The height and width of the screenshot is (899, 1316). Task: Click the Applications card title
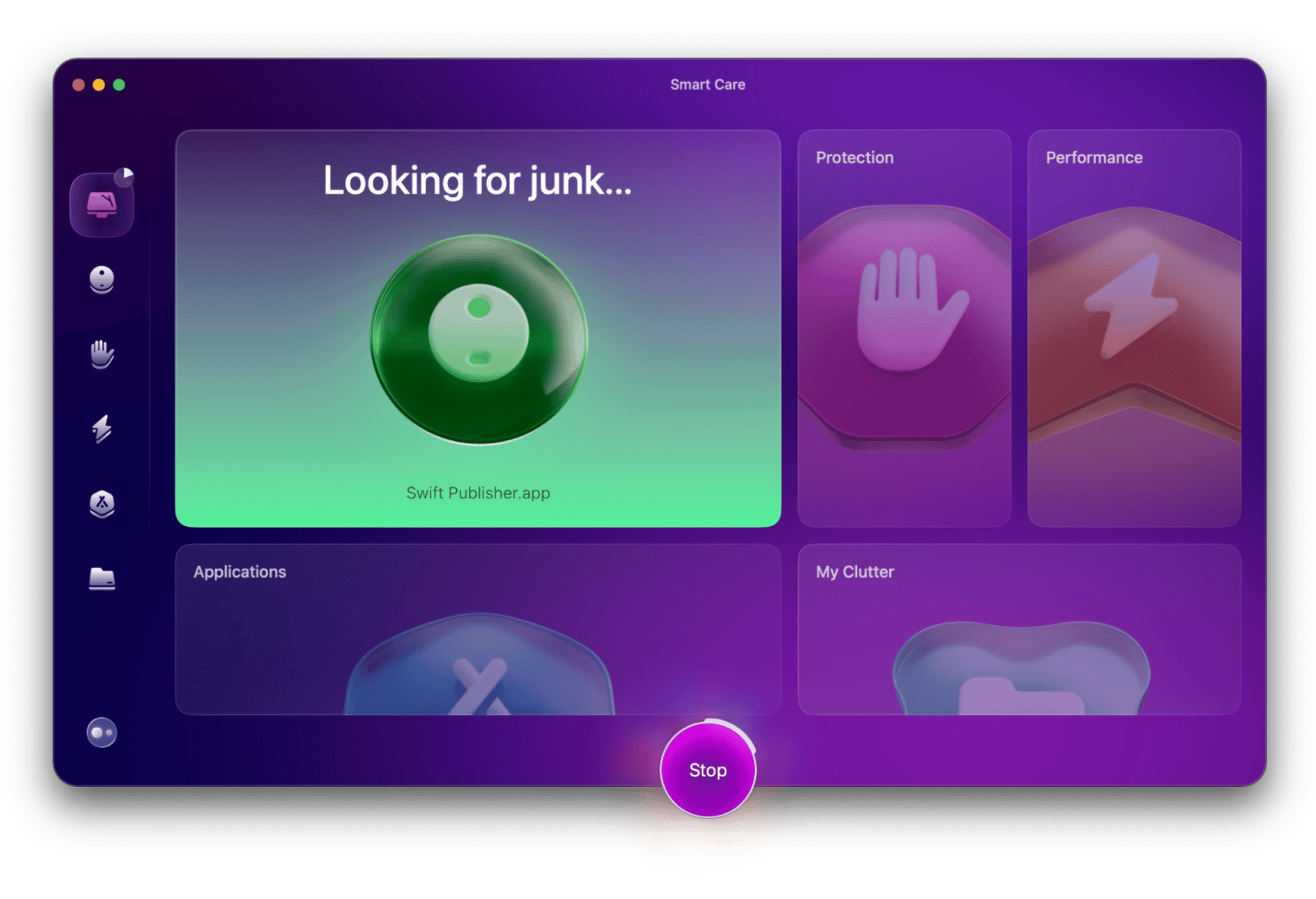point(240,572)
